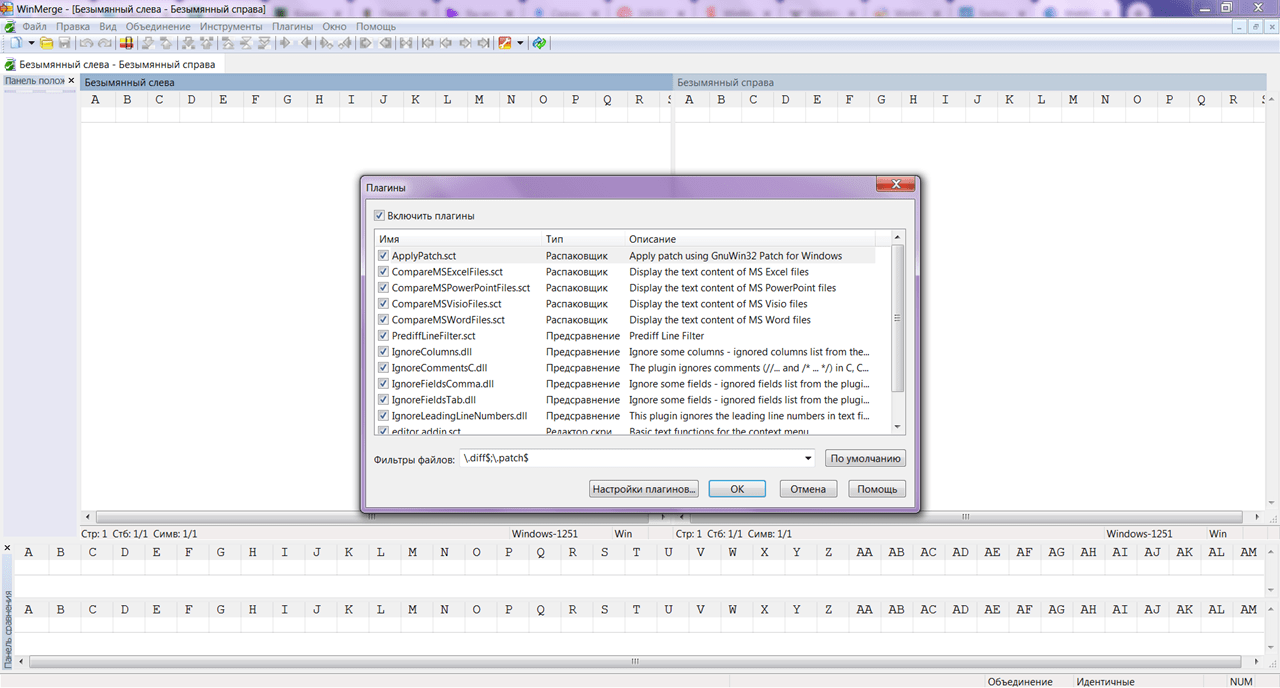This screenshot has width=1280, height=688.
Task: Open the Плагины menu
Action: [292, 26]
